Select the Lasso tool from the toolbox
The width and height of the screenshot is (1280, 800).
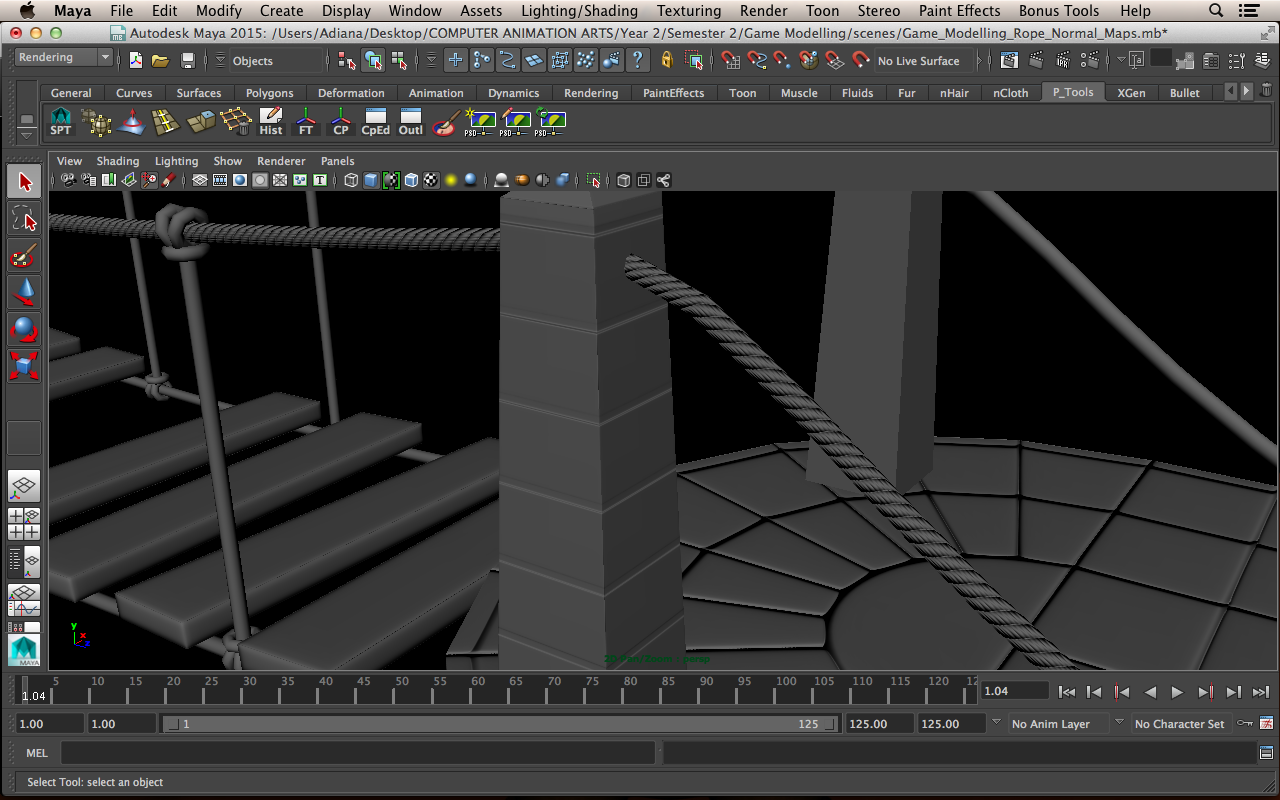click(24, 218)
